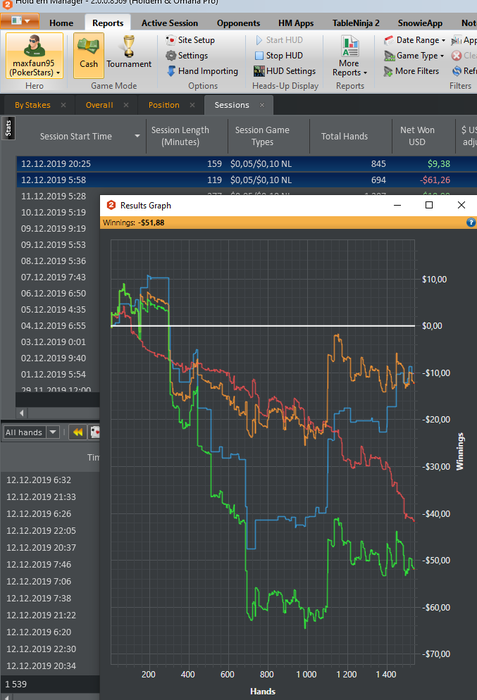The image size is (477, 700).
Task: Select the Sessions report tab
Action: pos(232,105)
